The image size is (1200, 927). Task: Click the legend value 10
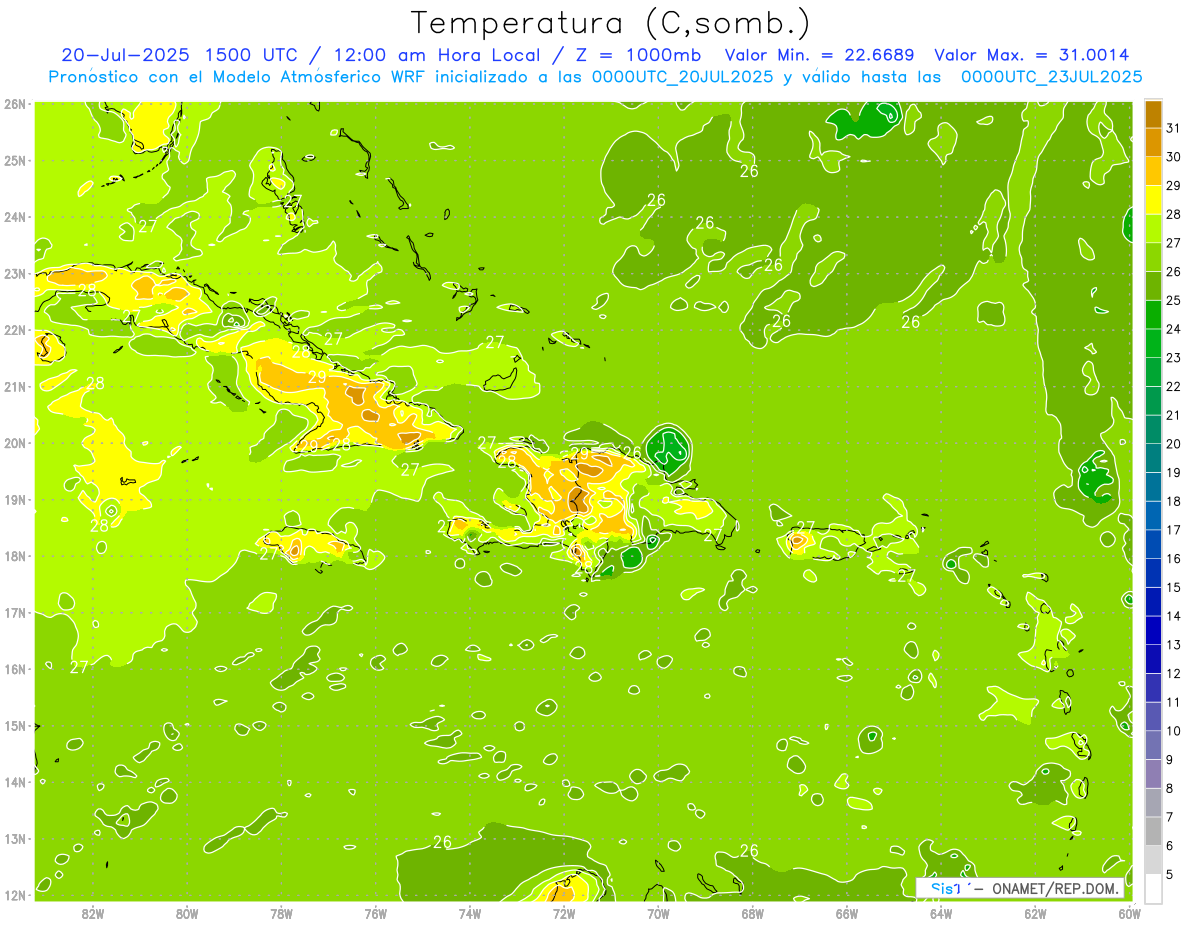pyautogui.click(x=1173, y=731)
